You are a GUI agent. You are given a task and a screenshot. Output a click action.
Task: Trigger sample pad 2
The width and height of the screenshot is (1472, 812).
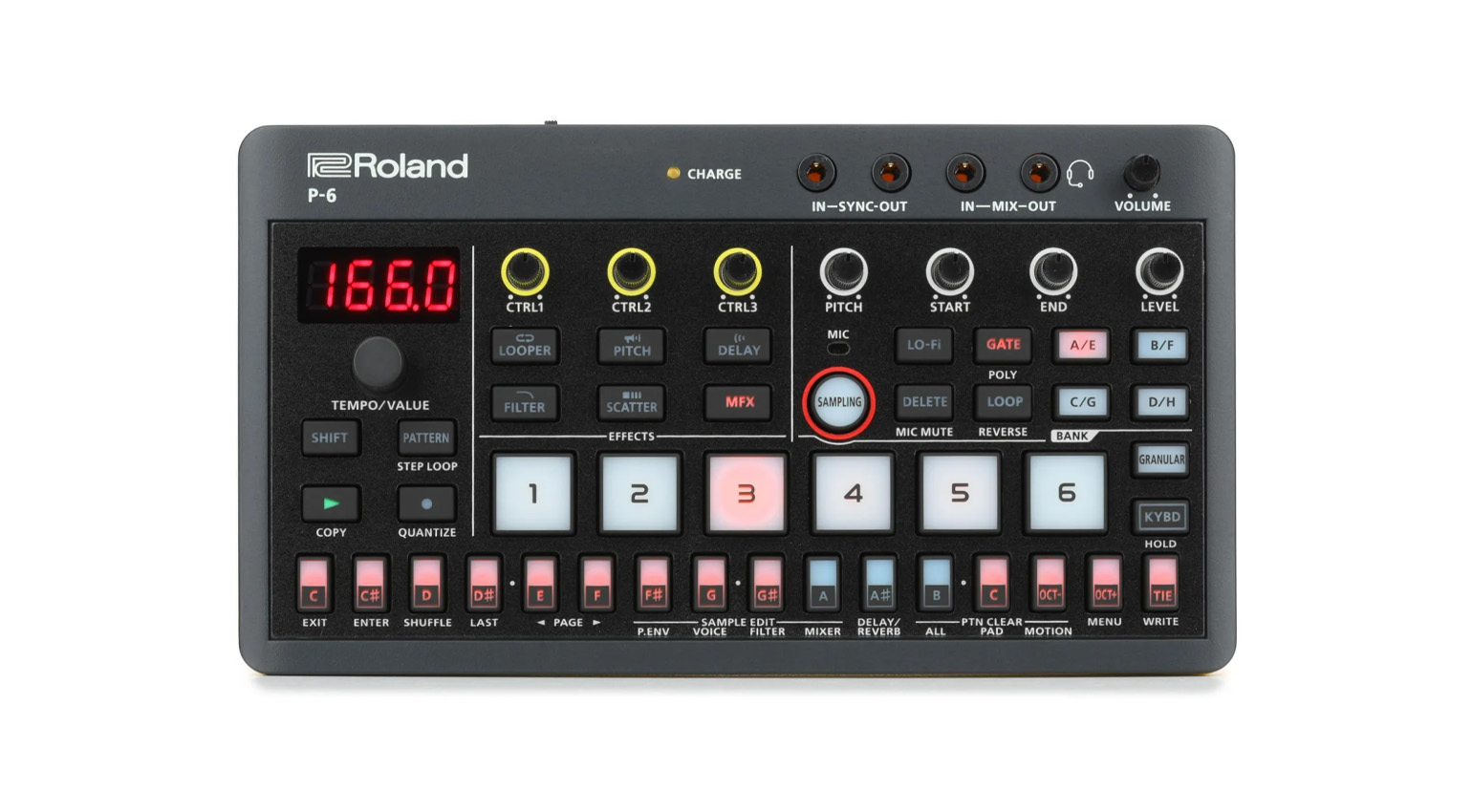(x=639, y=493)
